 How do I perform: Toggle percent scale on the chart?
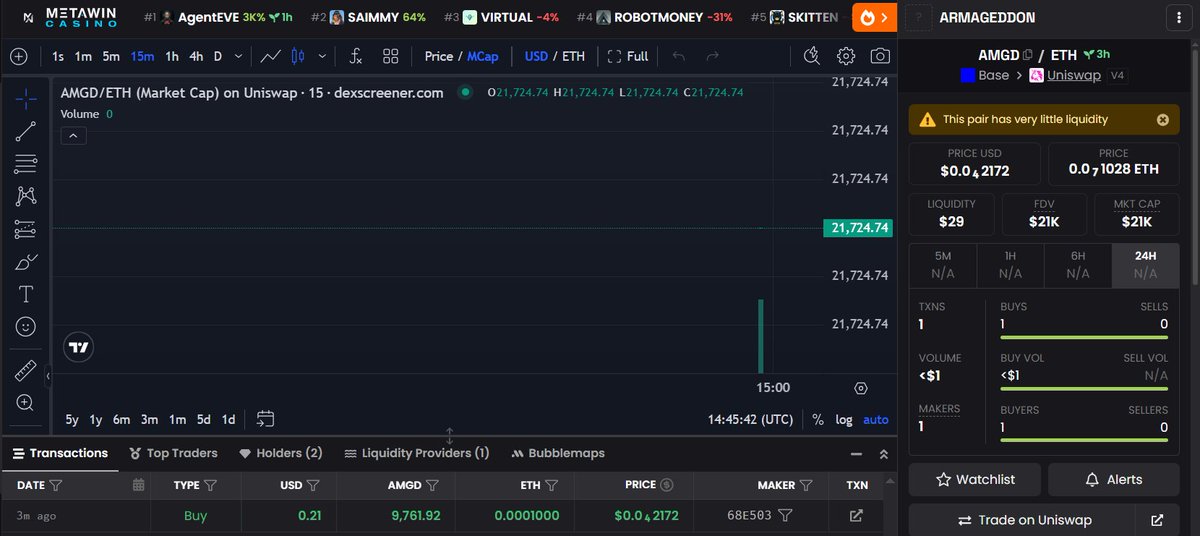tap(818, 419)
